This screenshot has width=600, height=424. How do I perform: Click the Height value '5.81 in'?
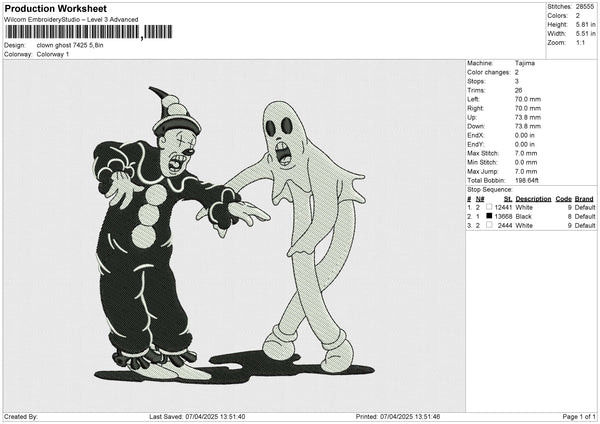tap(585, 24)
